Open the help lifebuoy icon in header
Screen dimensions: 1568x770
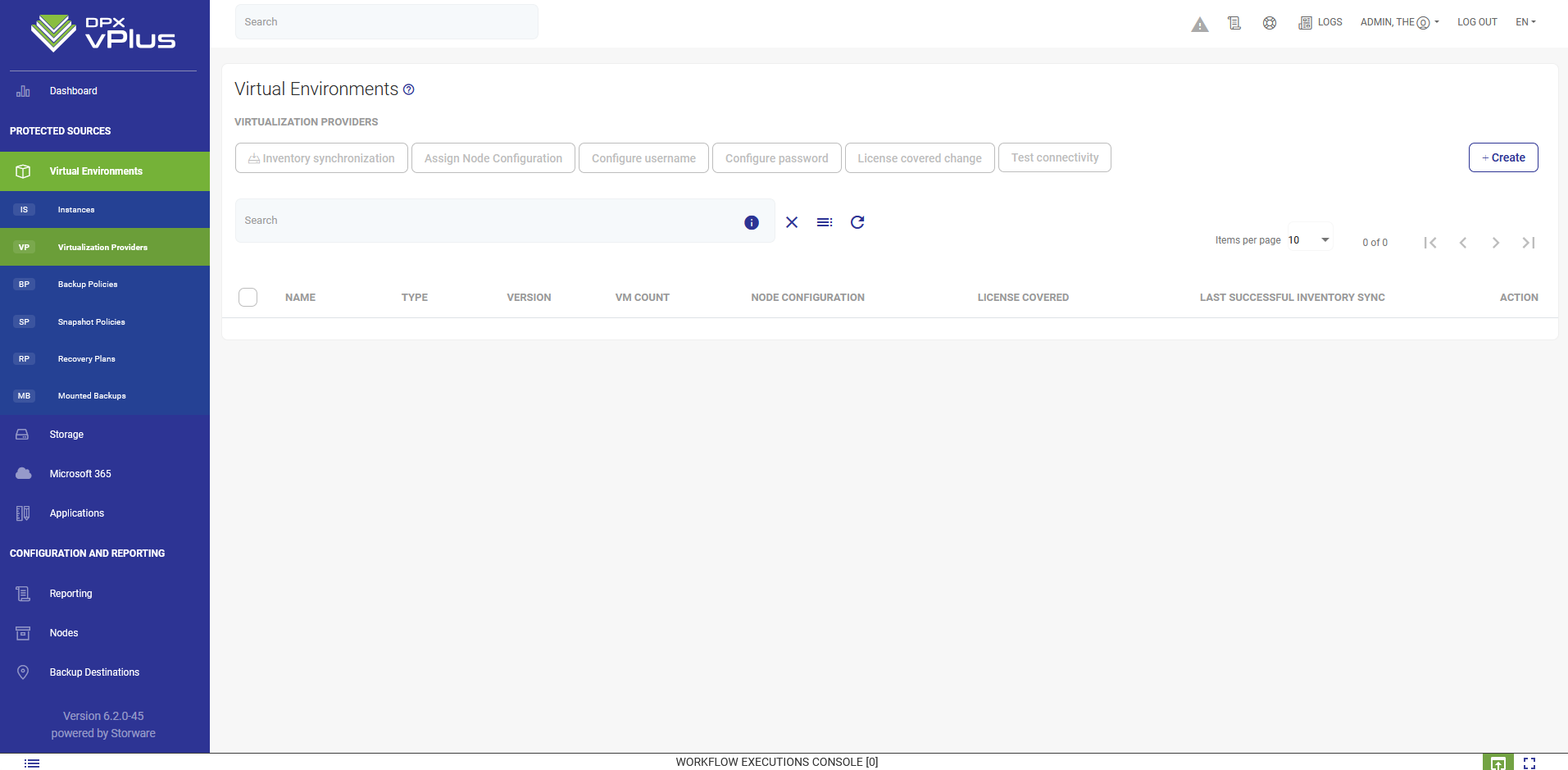click(x=1269, y=23)
